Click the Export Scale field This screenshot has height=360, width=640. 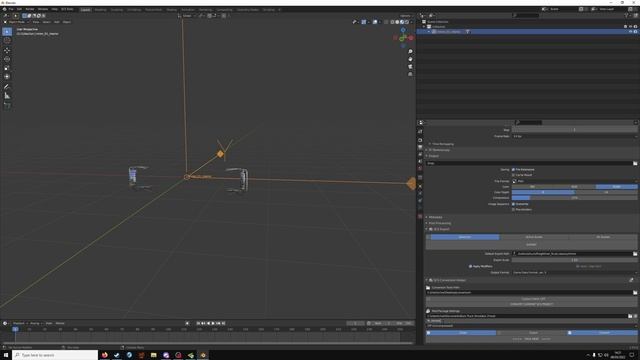click(x=574, y=260)
